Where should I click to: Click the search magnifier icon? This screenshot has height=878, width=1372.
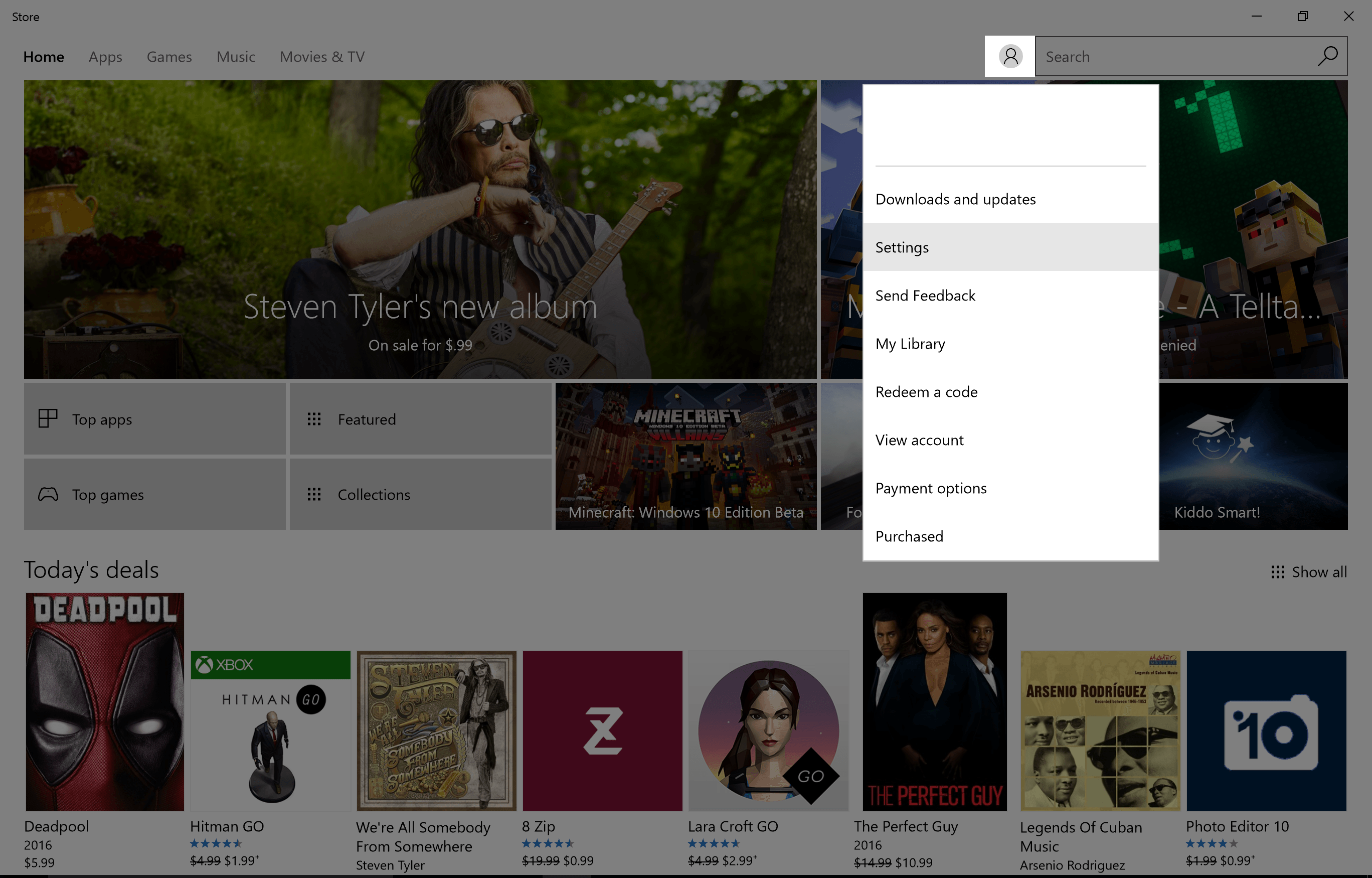pyautogui.click(x=1327, y=56)
